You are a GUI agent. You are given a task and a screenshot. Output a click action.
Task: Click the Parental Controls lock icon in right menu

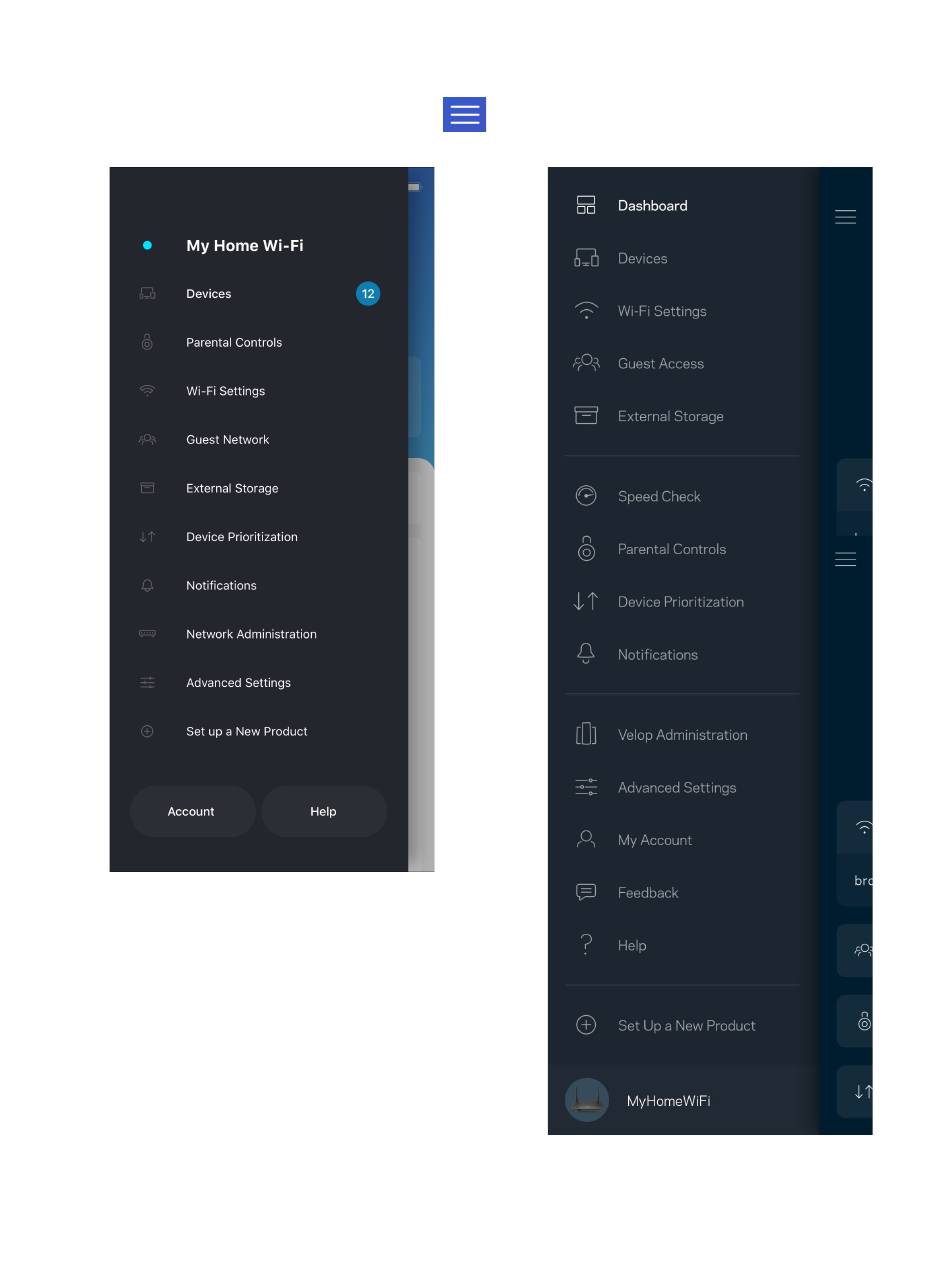pos(586,549)
